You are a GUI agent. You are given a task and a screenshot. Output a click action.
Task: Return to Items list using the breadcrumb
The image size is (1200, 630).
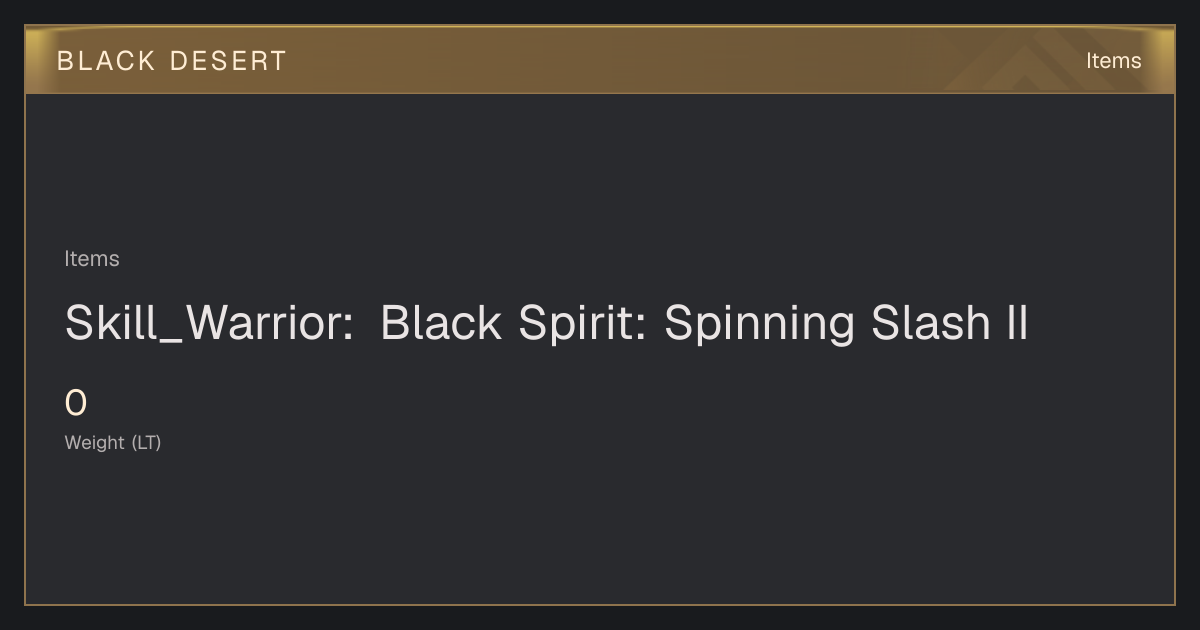(92, 259)
